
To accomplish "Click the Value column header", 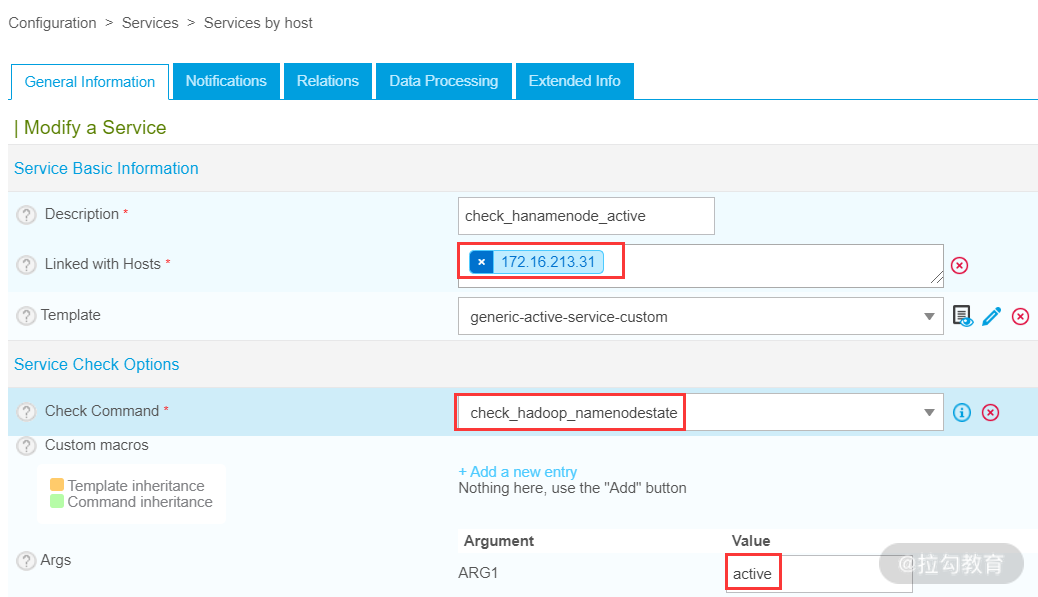I will pos(751,541).
